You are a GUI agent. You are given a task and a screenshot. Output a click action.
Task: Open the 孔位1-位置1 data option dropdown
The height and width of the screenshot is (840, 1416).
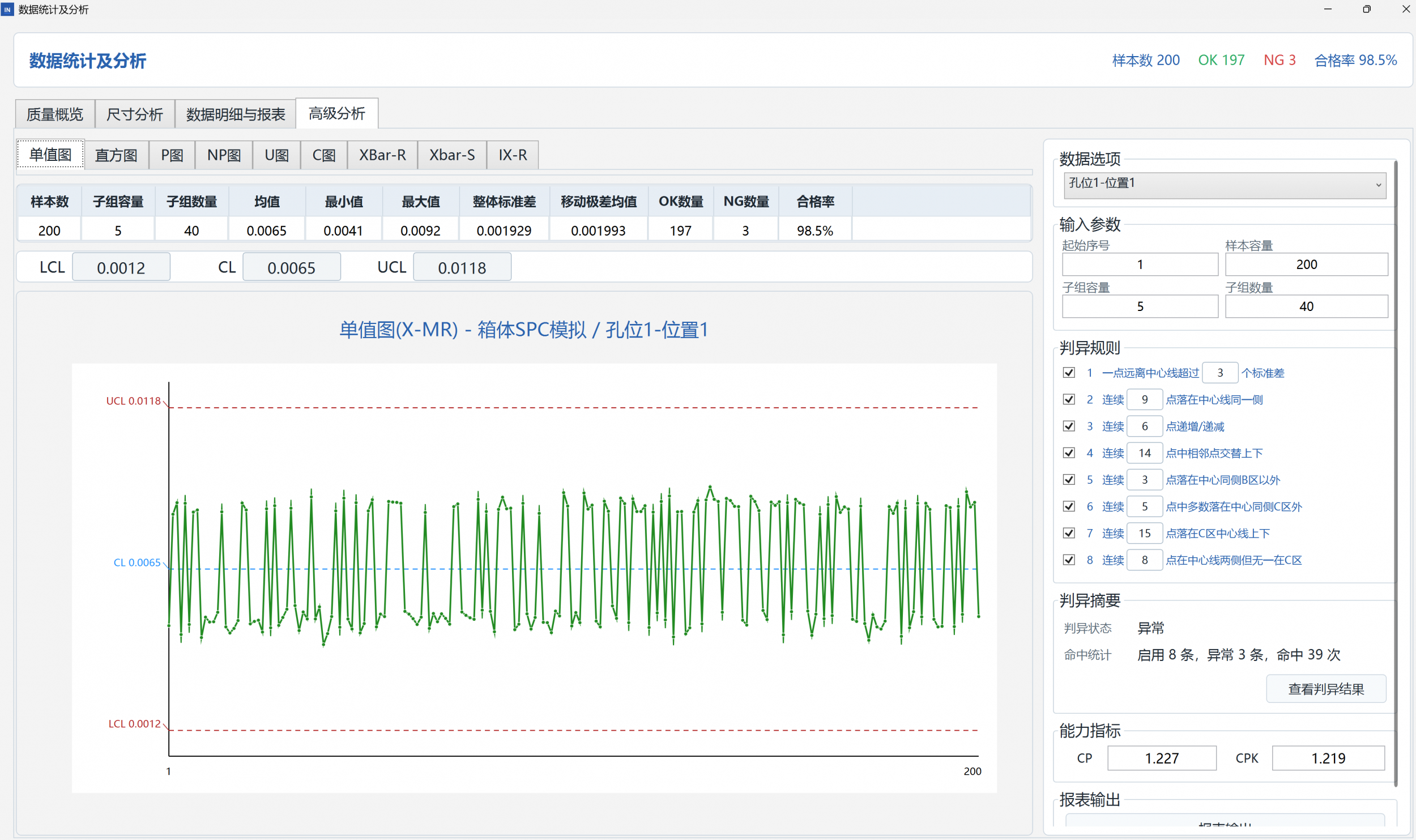click(1225, 185)
